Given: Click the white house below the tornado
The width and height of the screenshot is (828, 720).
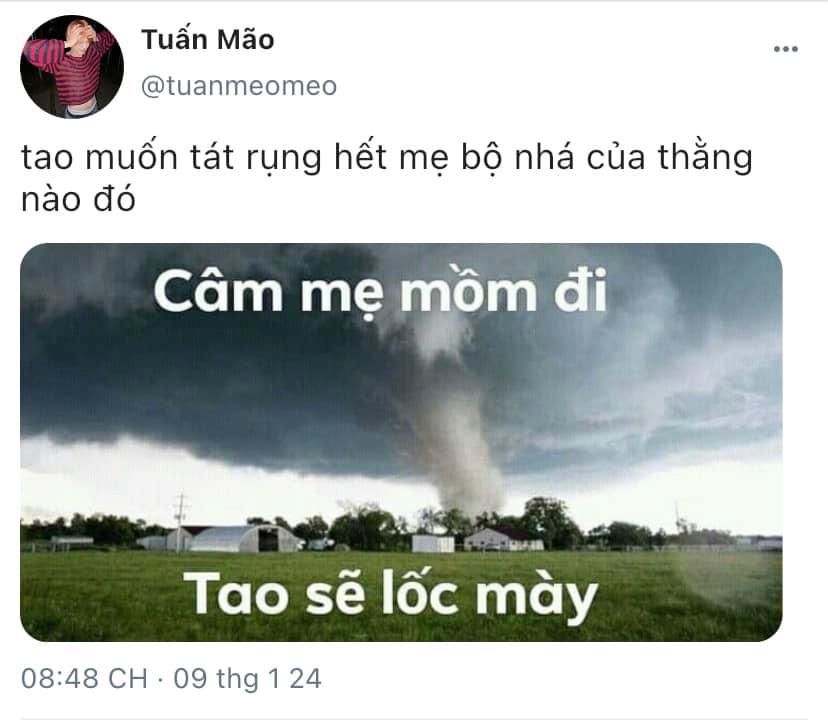Looking at the screenshot, I should (x=503, y=540).
